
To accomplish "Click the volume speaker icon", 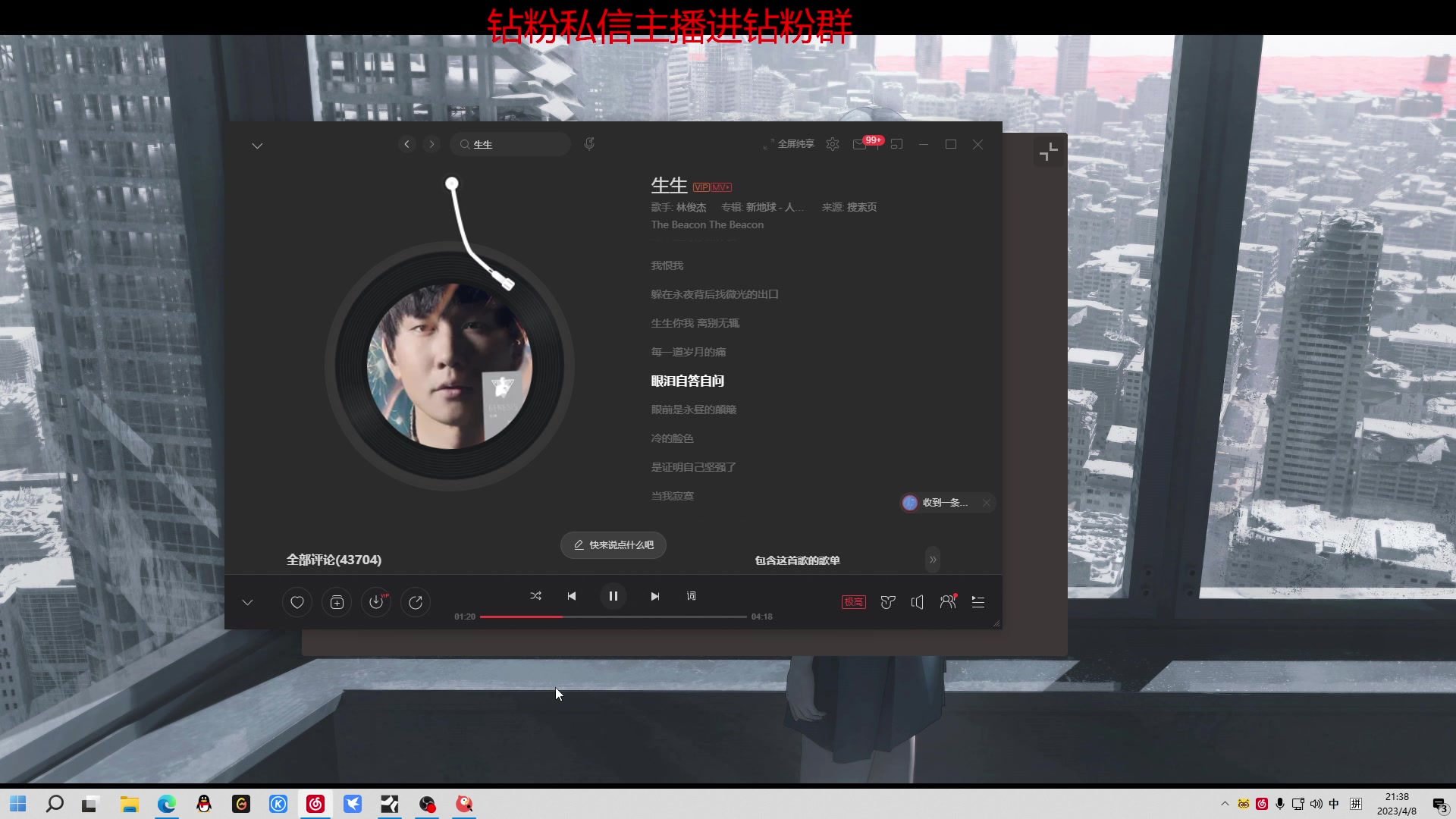I will (917, 601).
